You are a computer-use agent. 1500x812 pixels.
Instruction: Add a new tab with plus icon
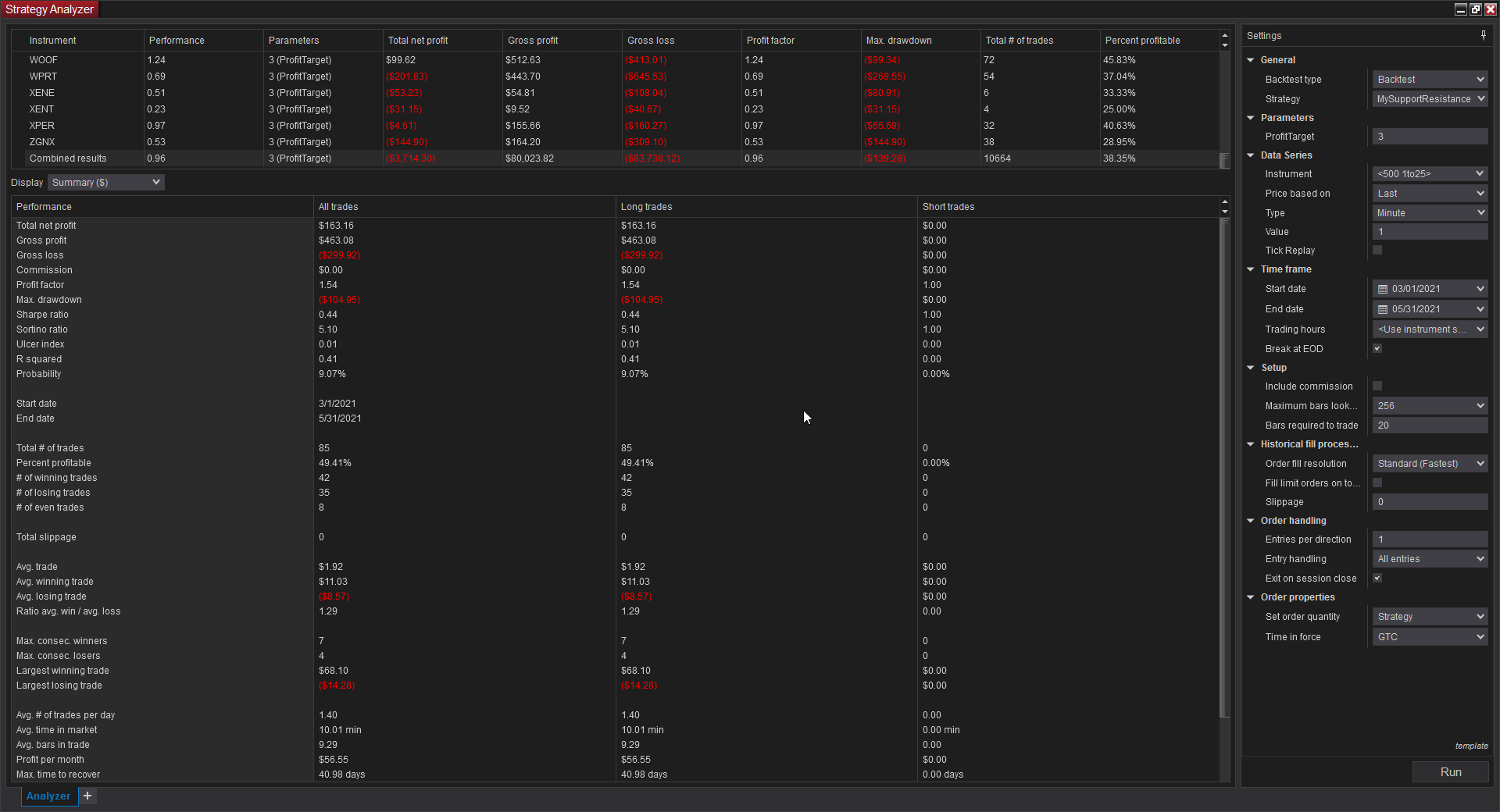(x=87, y=796)
